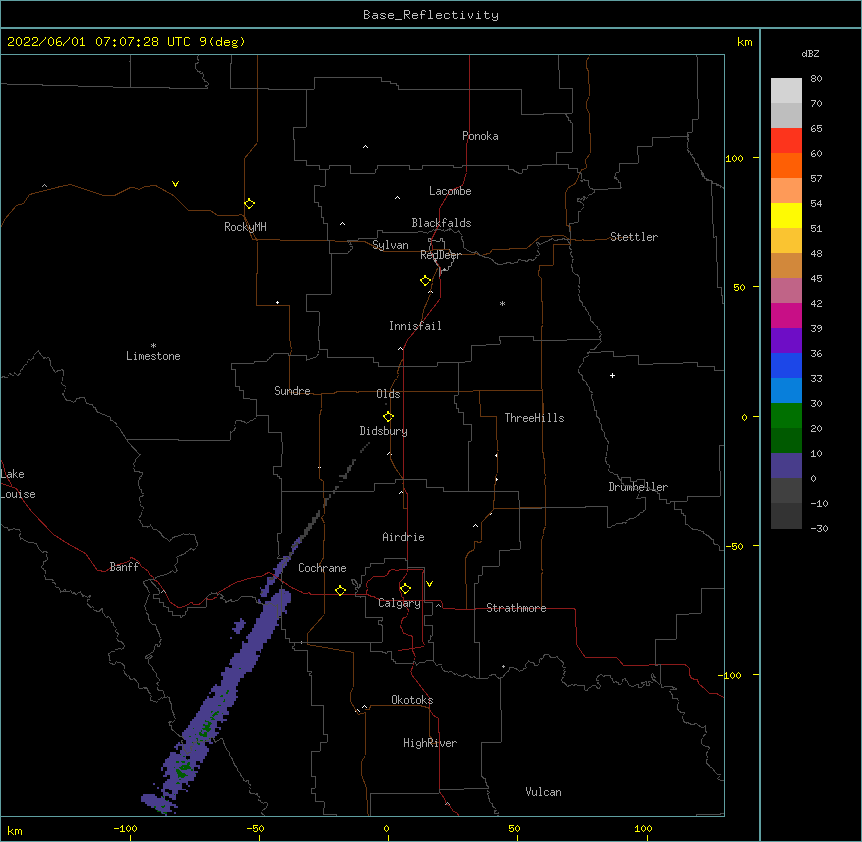Click the -30 value in dBZ legend
The width and height of the screenshot is (862, 842).
(x=819, y=529)
